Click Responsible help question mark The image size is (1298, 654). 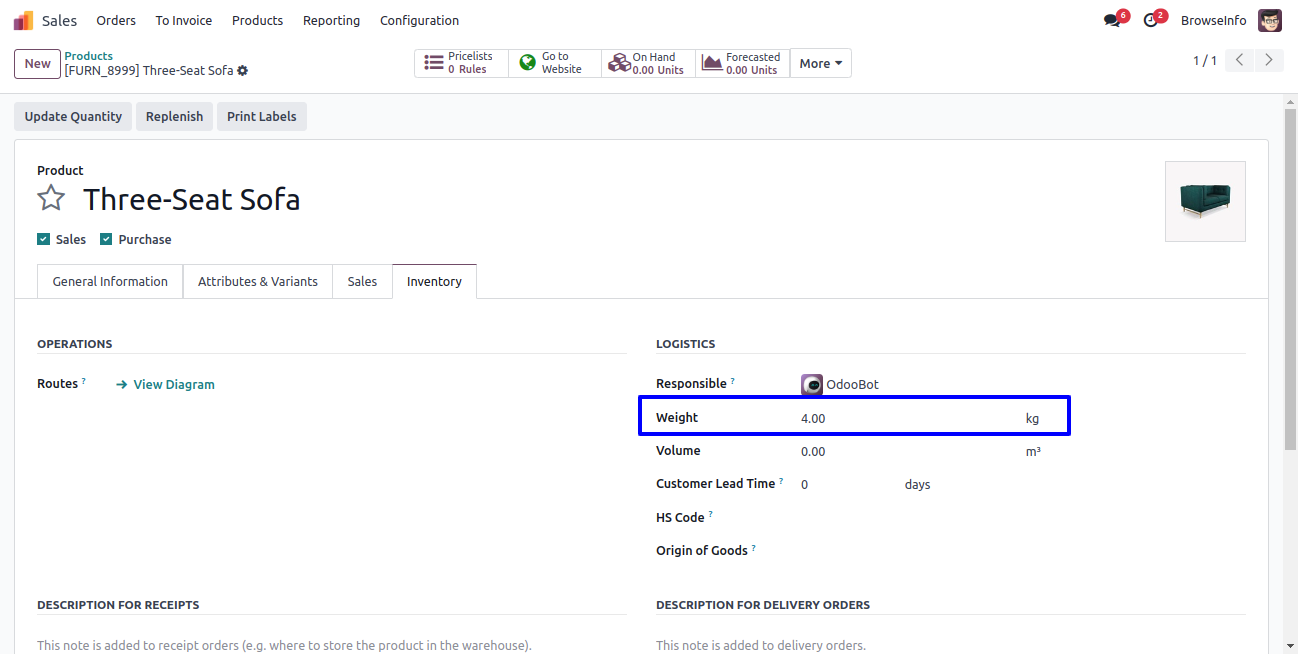point(733,381)
